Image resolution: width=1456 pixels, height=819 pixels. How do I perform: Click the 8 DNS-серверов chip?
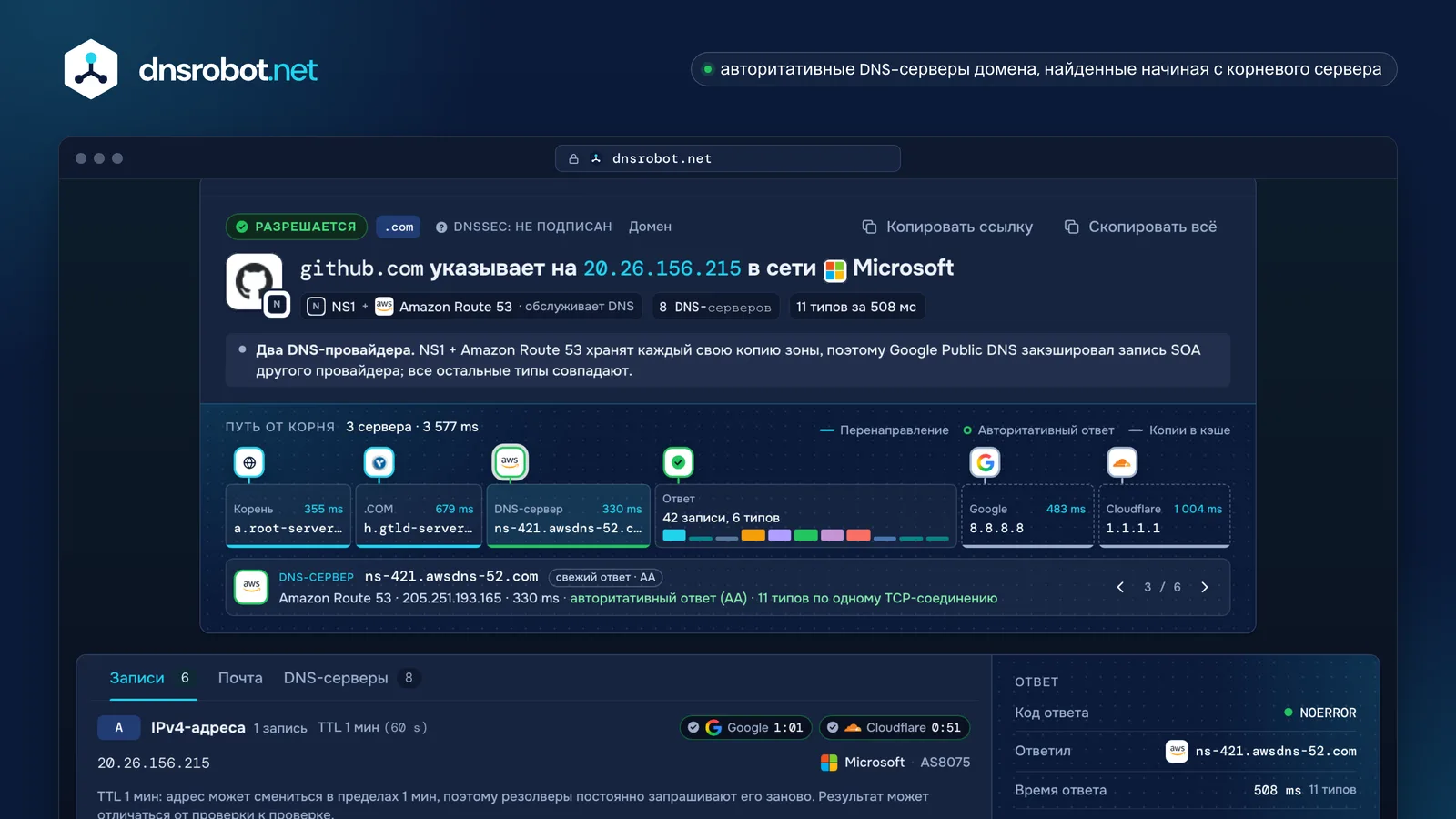coord(715,307)
